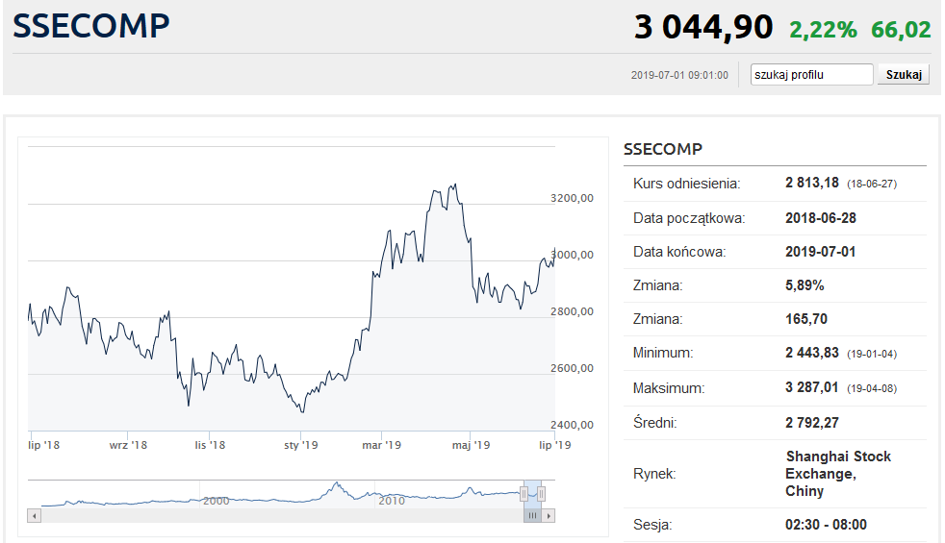Viewport: 945px width, 543px height.
Task: Click the lip '18 x-axis label
Action: (x=44, y=445)
